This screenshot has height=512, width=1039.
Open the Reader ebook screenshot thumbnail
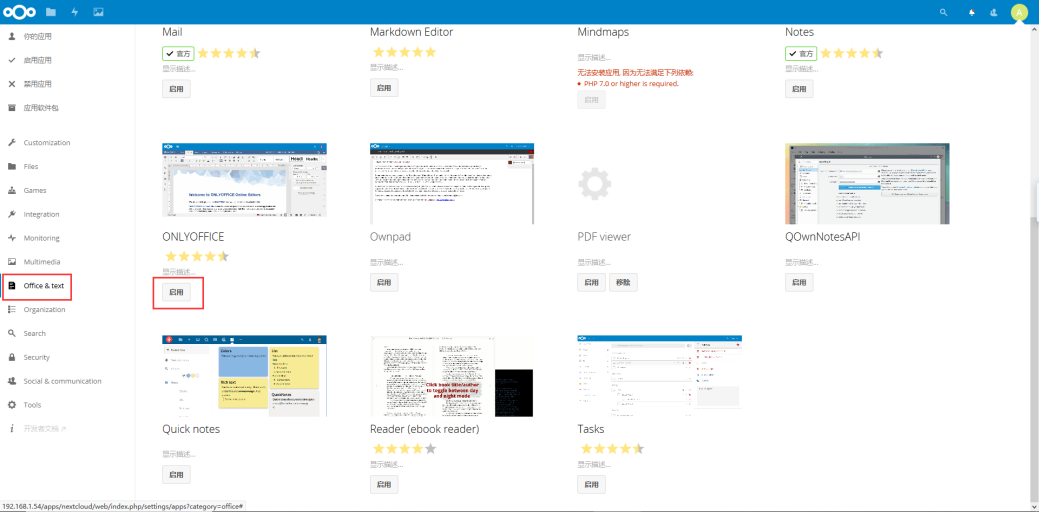tap(451, 376)
